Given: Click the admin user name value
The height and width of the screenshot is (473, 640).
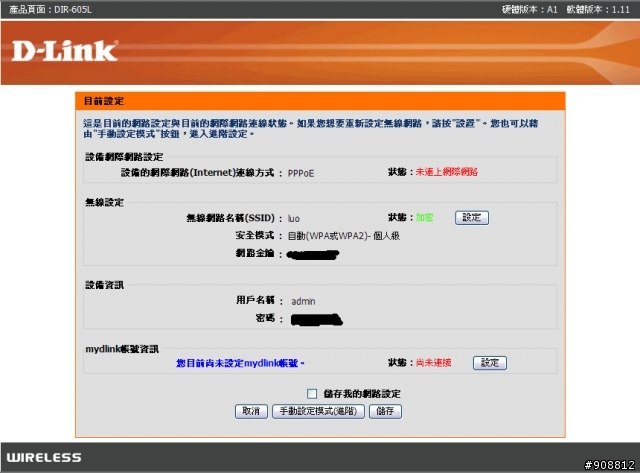Looking at the screenshot, I should 303,301.
